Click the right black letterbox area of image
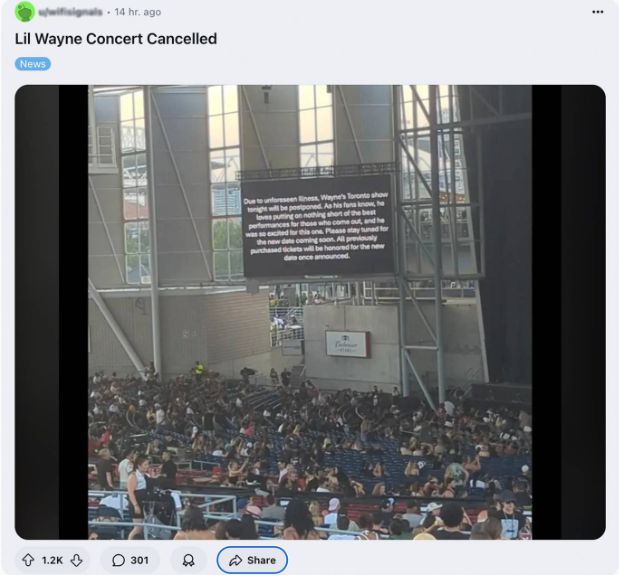Screen dimensions: 619x576 [568, 312]
